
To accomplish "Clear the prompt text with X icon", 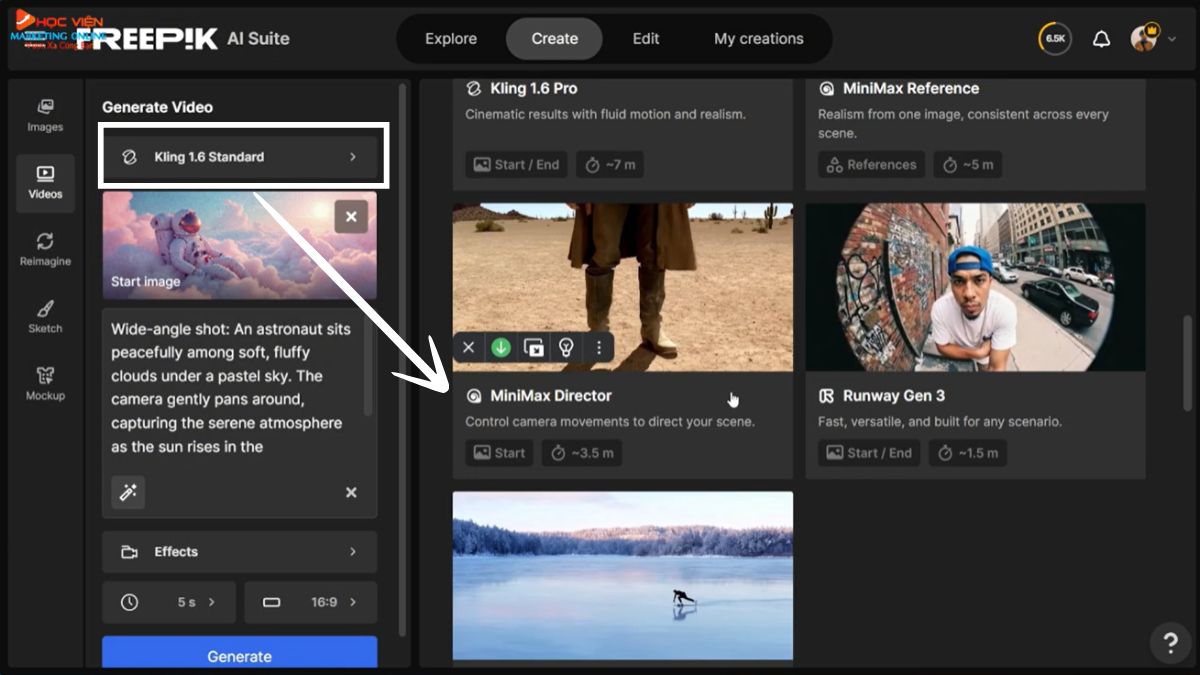I will (351, 492).
